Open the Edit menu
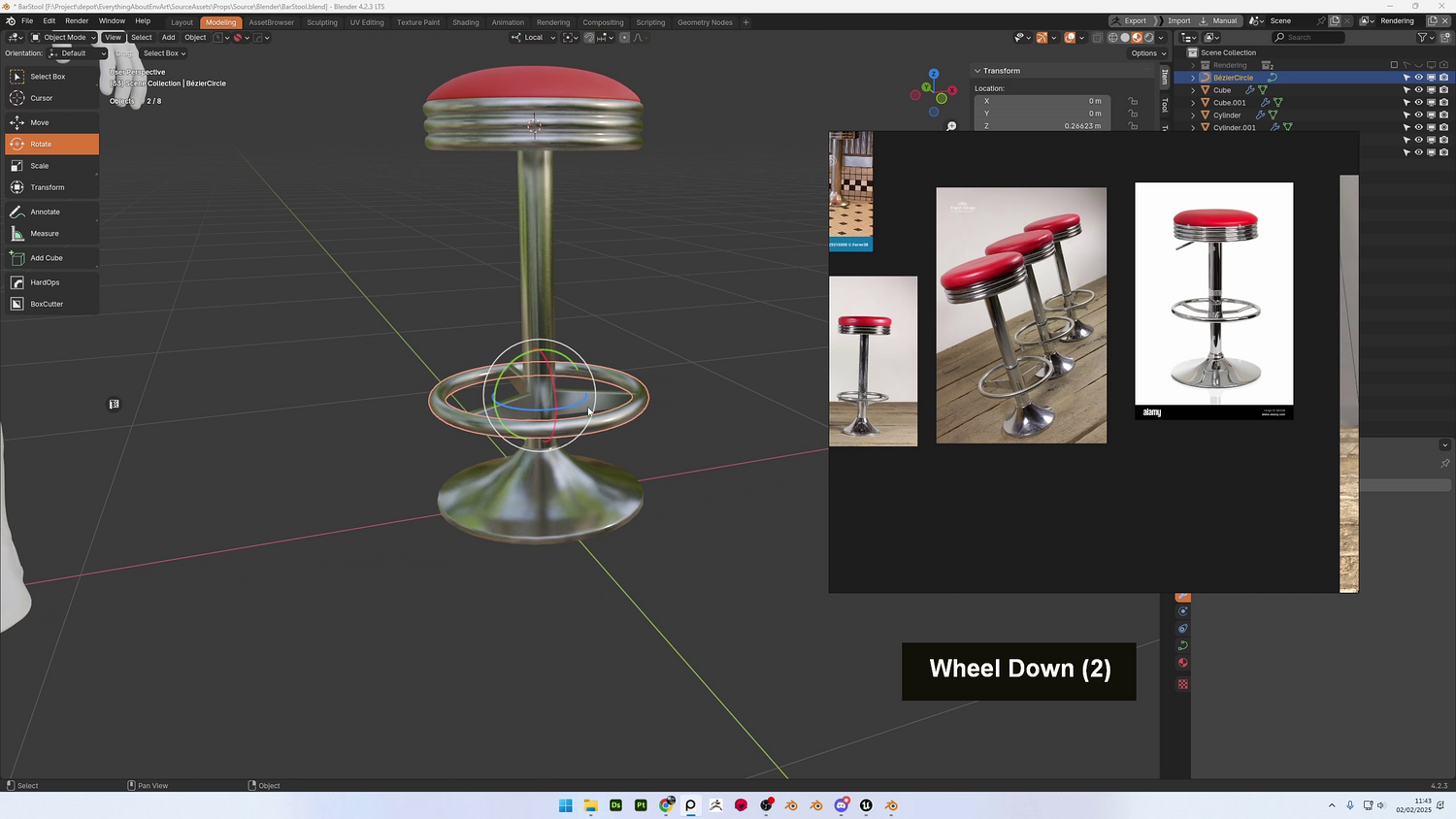Image resolution: width=1456 pixels, height=819 pixels. pyautogui.click(x=50, y=21)
